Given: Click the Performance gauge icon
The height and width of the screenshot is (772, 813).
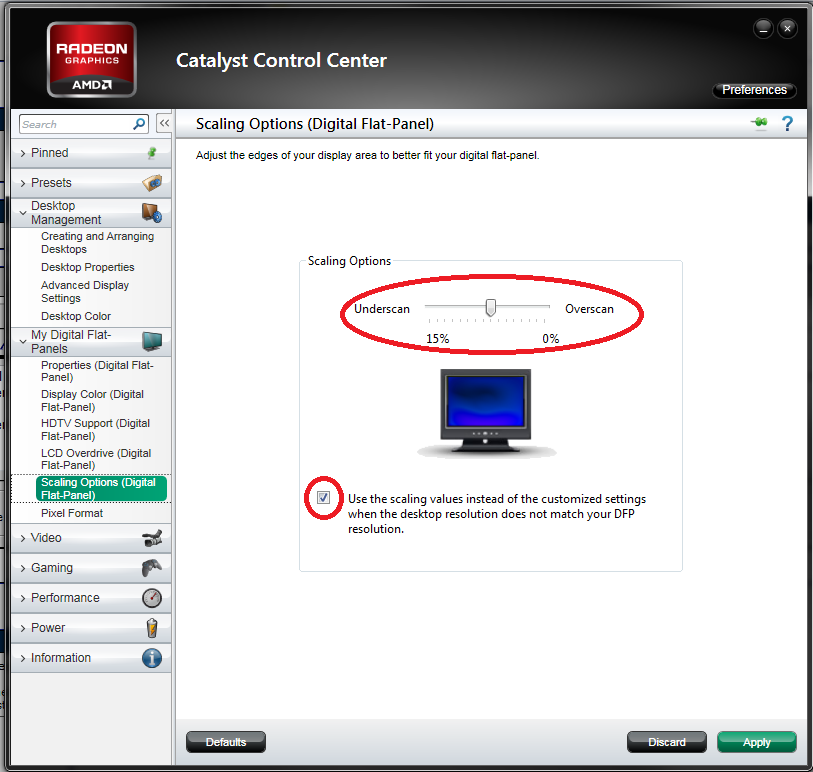Looking at the screenshot, I should (152, 598).
